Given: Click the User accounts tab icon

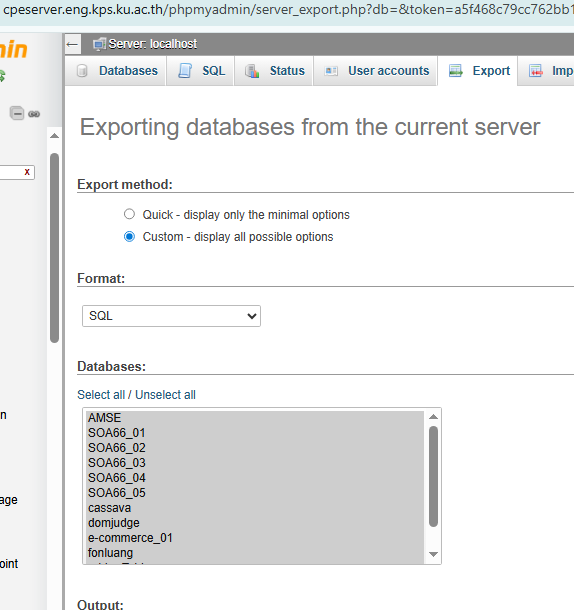Looking at the screenshot, I should coord(331,71).
